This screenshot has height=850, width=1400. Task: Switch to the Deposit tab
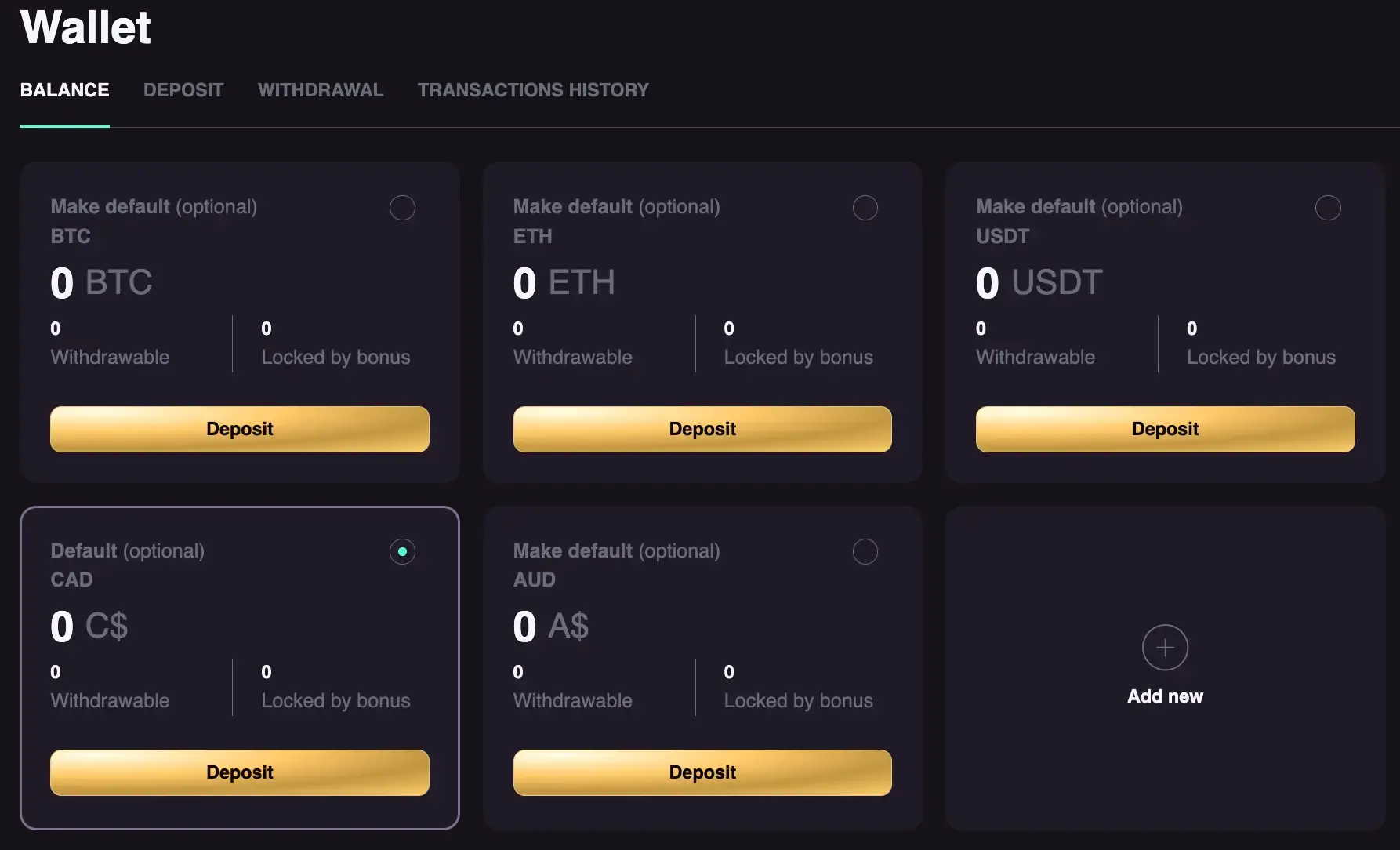pyautogui.click(x=183, y=90)
